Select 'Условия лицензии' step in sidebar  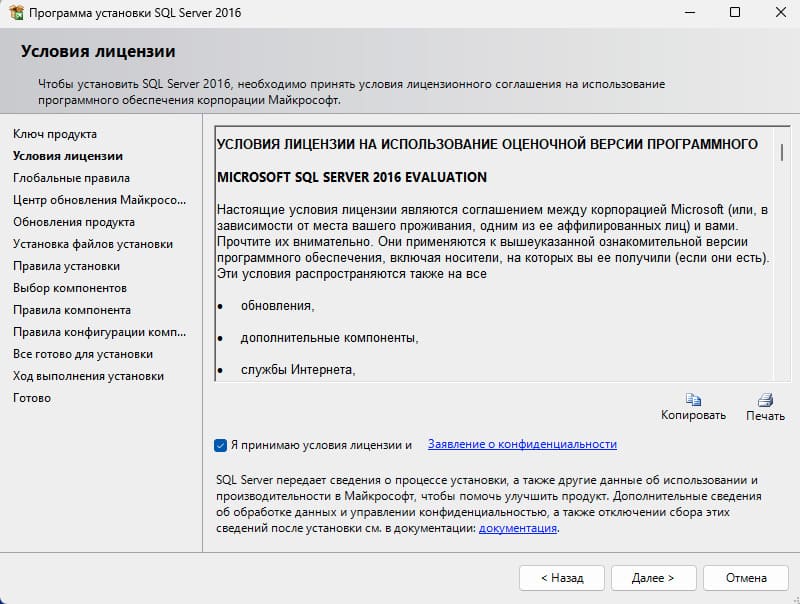tap(68, 156)
